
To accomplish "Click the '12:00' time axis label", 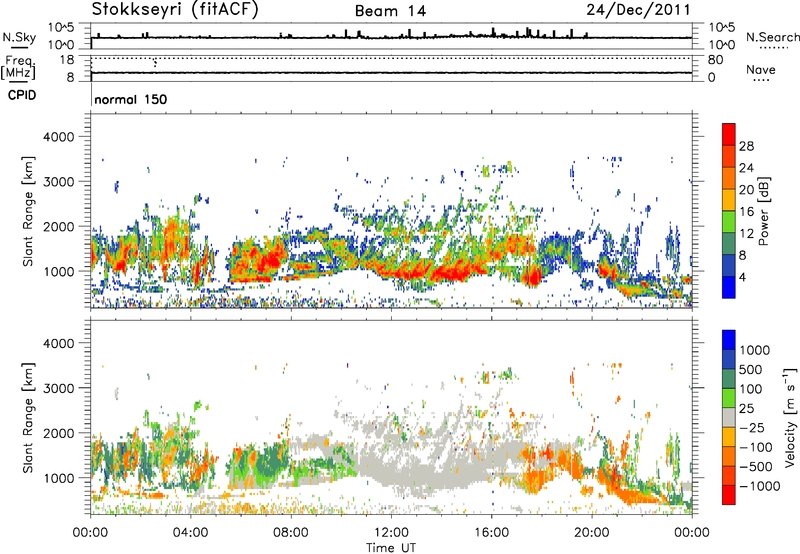I will pos(391,533).
